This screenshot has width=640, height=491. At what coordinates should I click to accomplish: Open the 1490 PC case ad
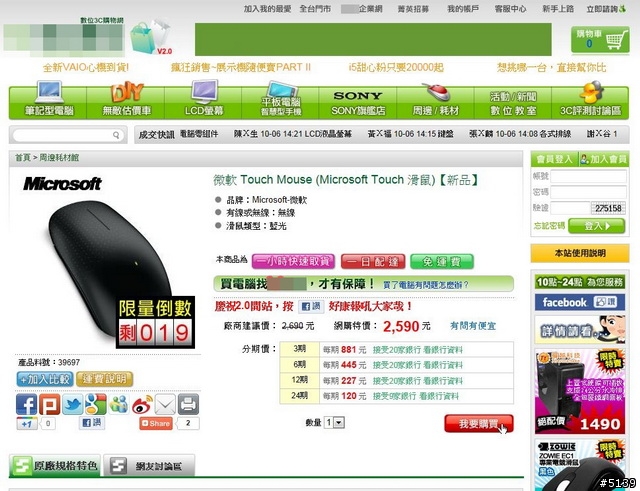(x=580, y=391)
